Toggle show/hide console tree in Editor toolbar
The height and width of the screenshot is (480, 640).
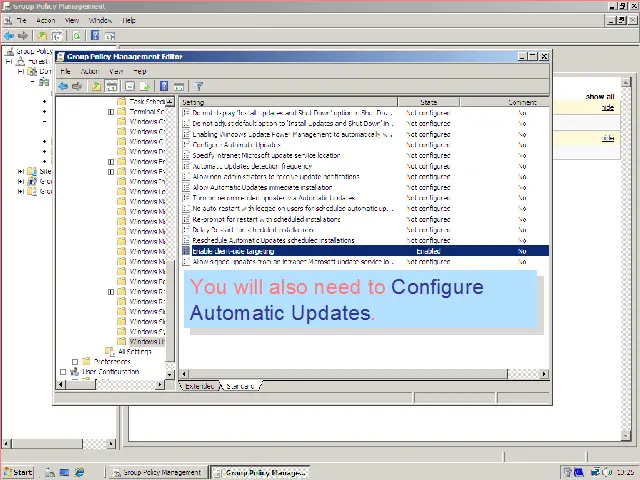coord(111,86)
